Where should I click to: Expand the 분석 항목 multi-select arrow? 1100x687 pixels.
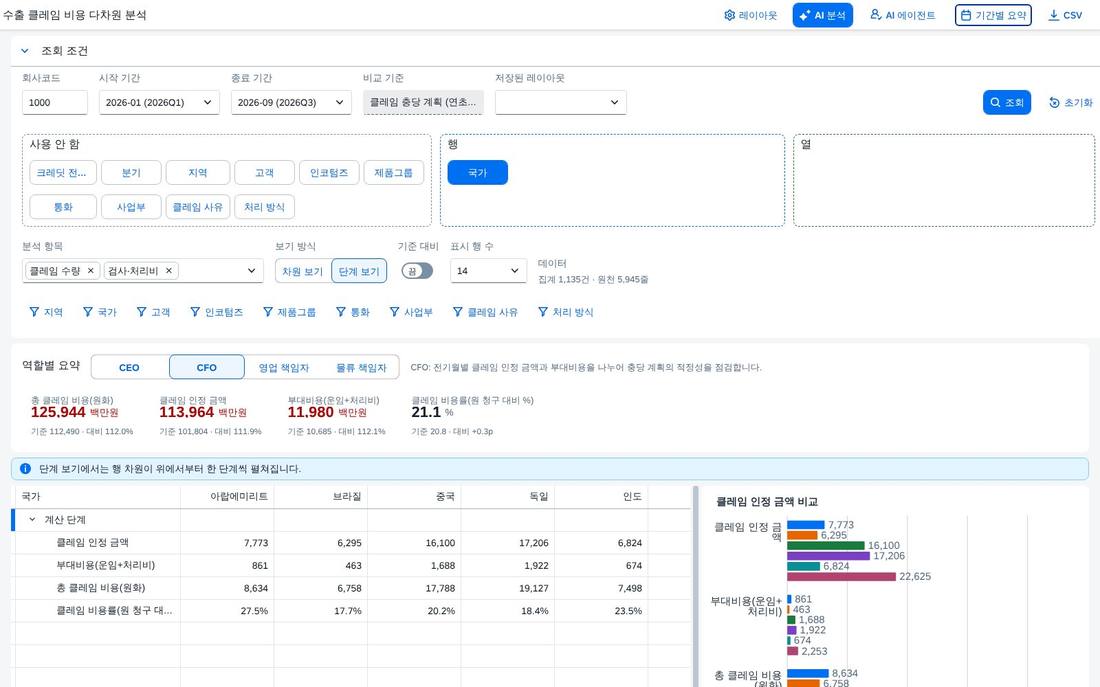[x=252, y=271]
